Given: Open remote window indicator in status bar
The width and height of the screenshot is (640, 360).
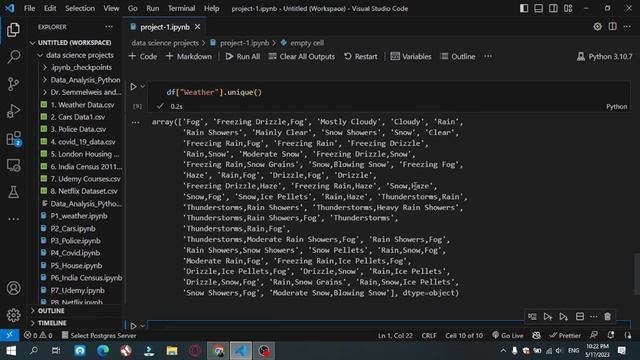Looking at the screenshot, I should 9,336.
